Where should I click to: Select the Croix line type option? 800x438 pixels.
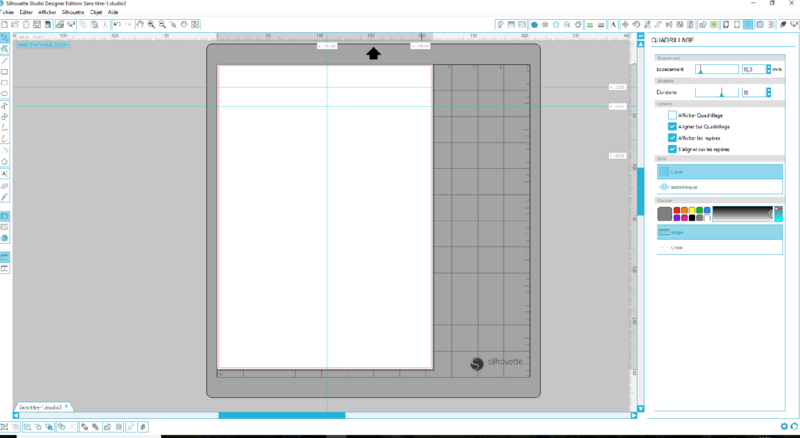pyautogui.click(x=719, y=247)
